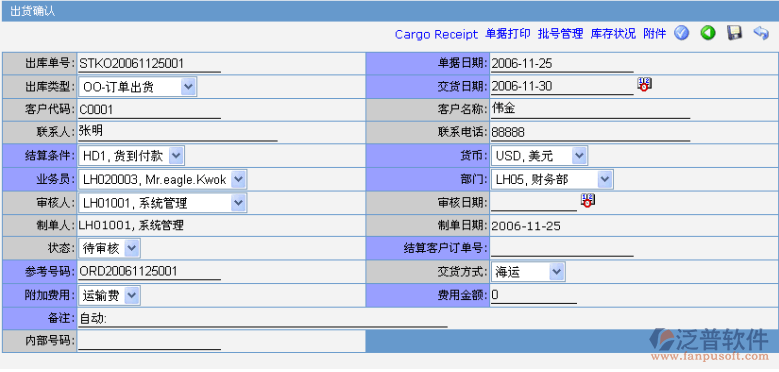The image size is (779, 372).
Task: Click the 单据打印 print link
Action: pos(508,34)
